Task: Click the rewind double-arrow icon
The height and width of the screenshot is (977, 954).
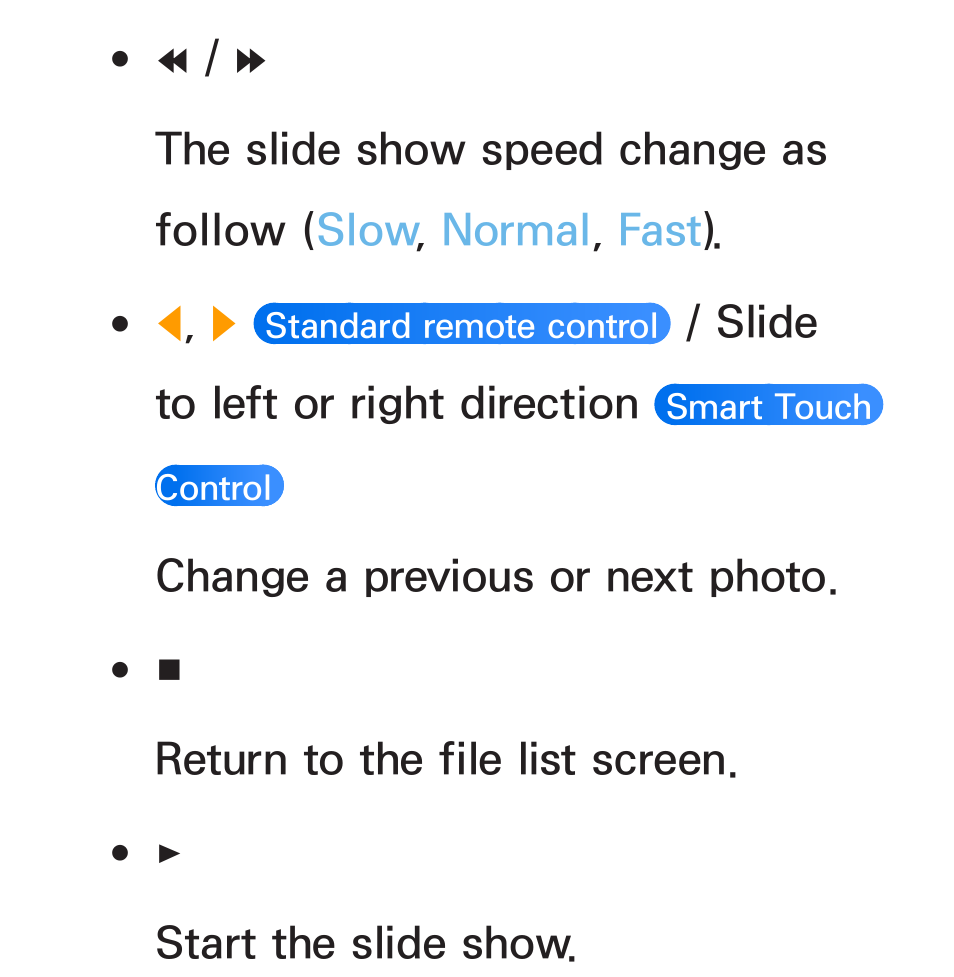Action: pos(173,61)
